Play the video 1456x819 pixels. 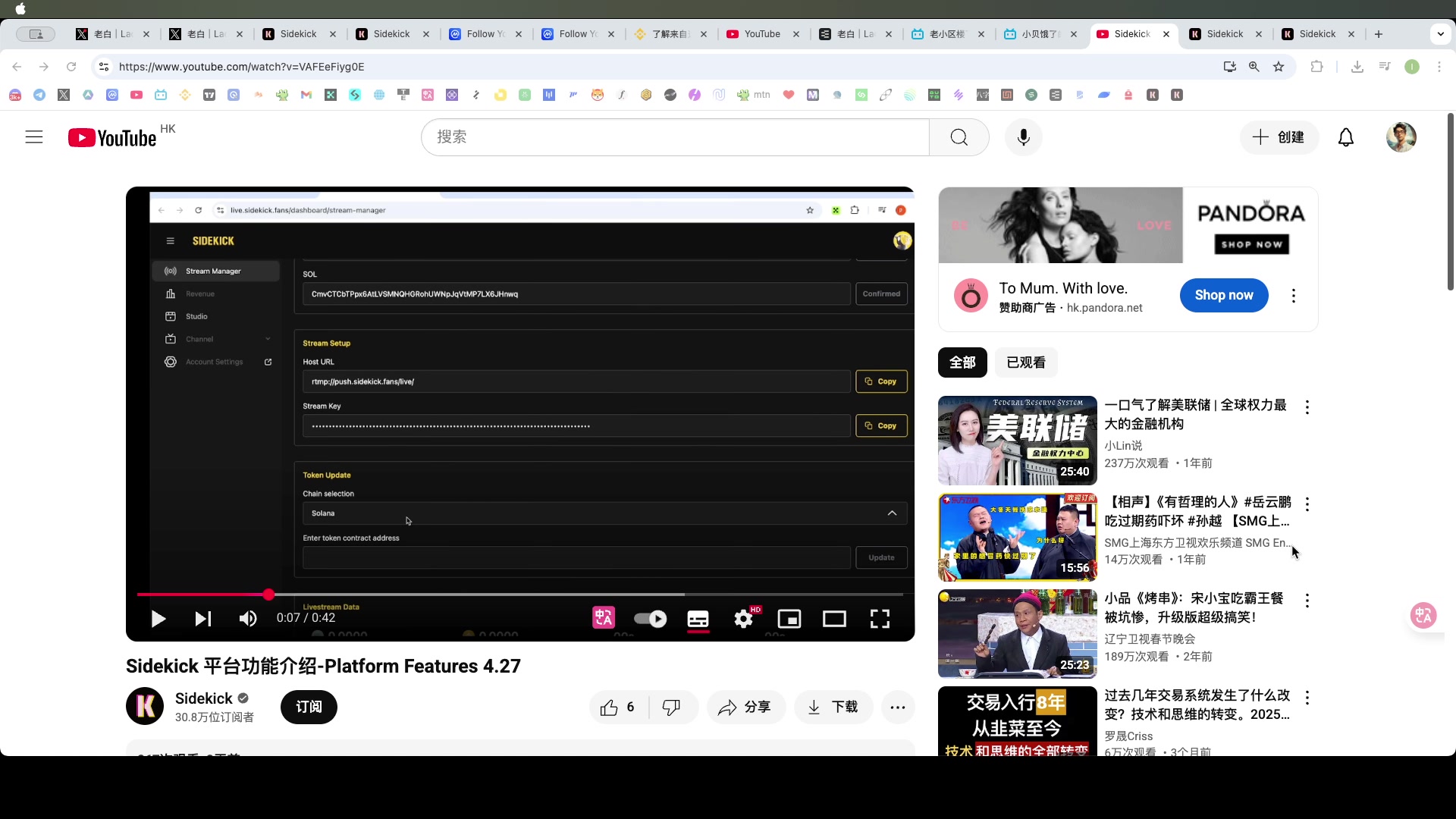coord(158,619)
